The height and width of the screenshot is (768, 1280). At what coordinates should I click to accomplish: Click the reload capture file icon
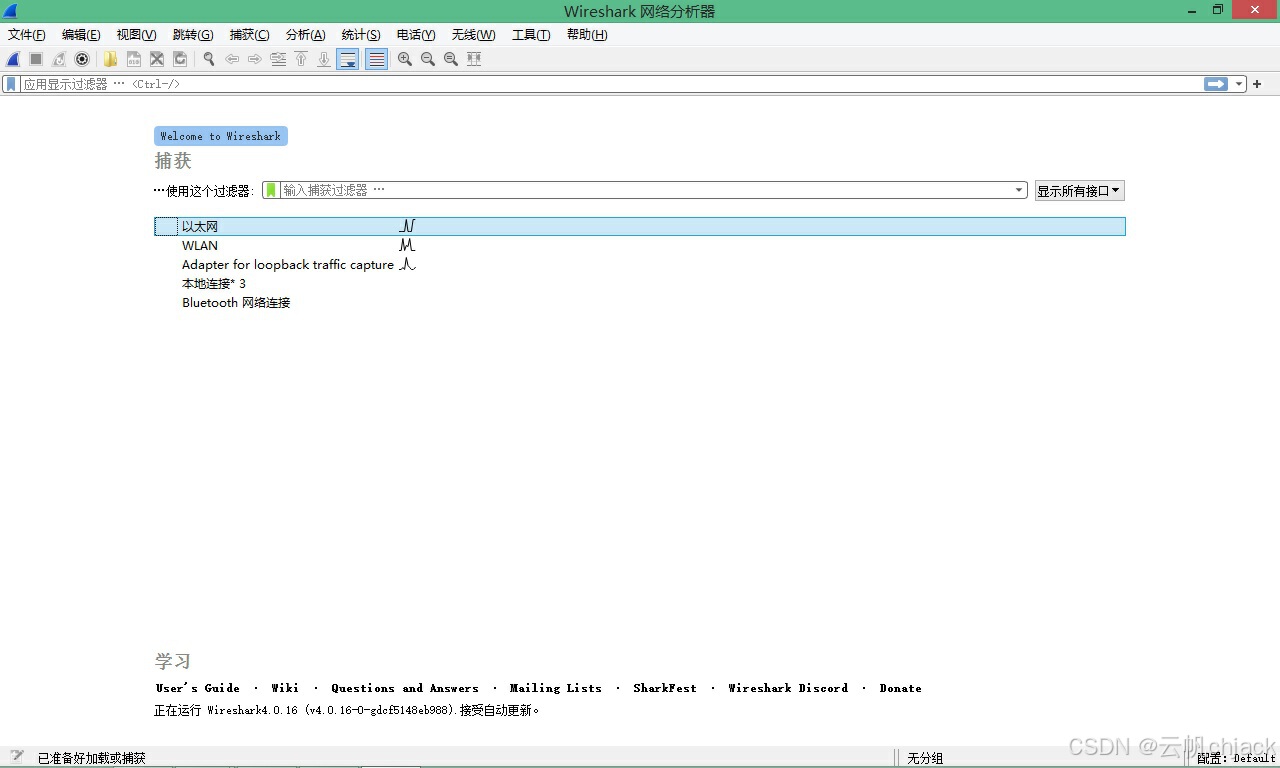pos(180,59)
